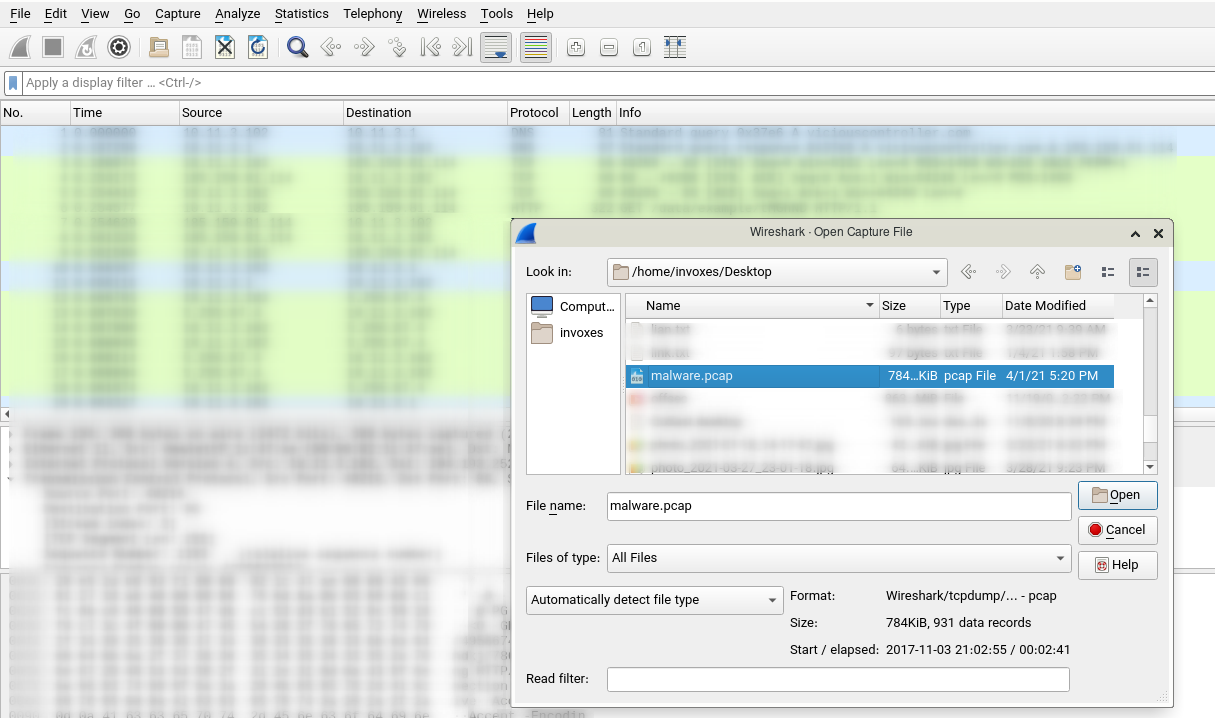Open capture options gear icon
Viewport: 1215px width, 718px height.
pos(119,47)
